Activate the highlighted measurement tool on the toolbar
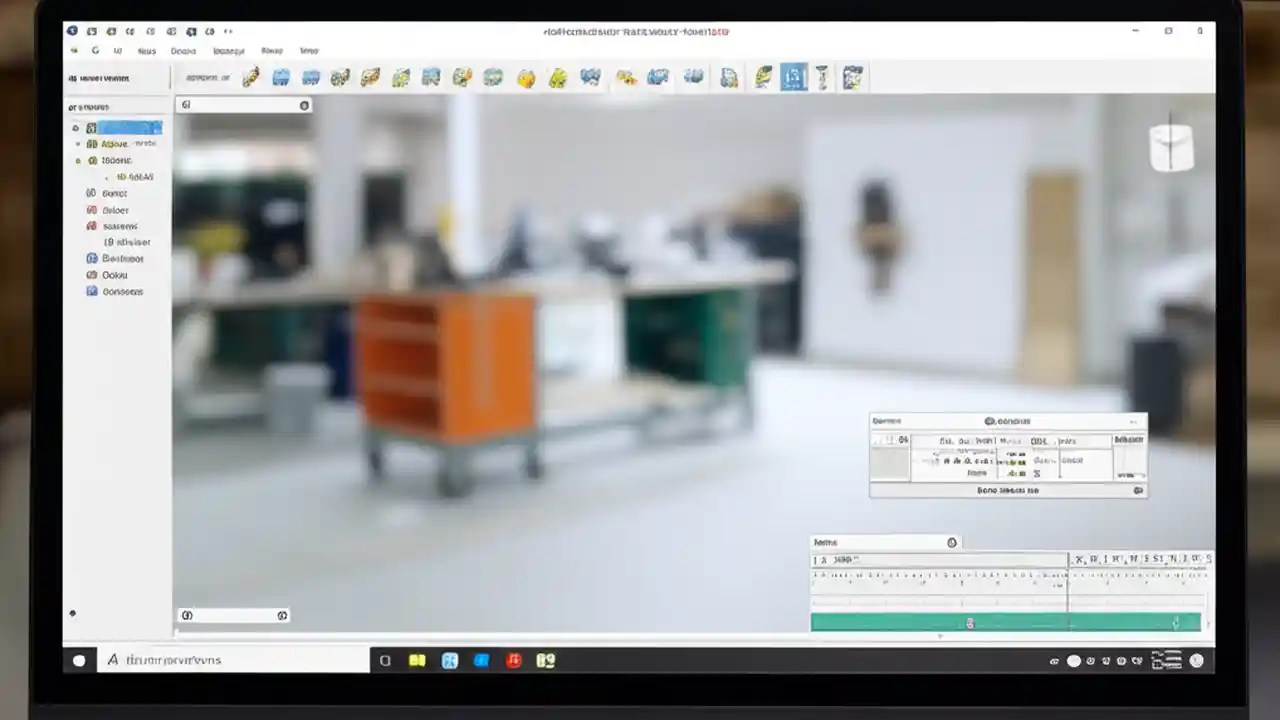The width and height of the screenshot is (1280, 720). point(793,77)
